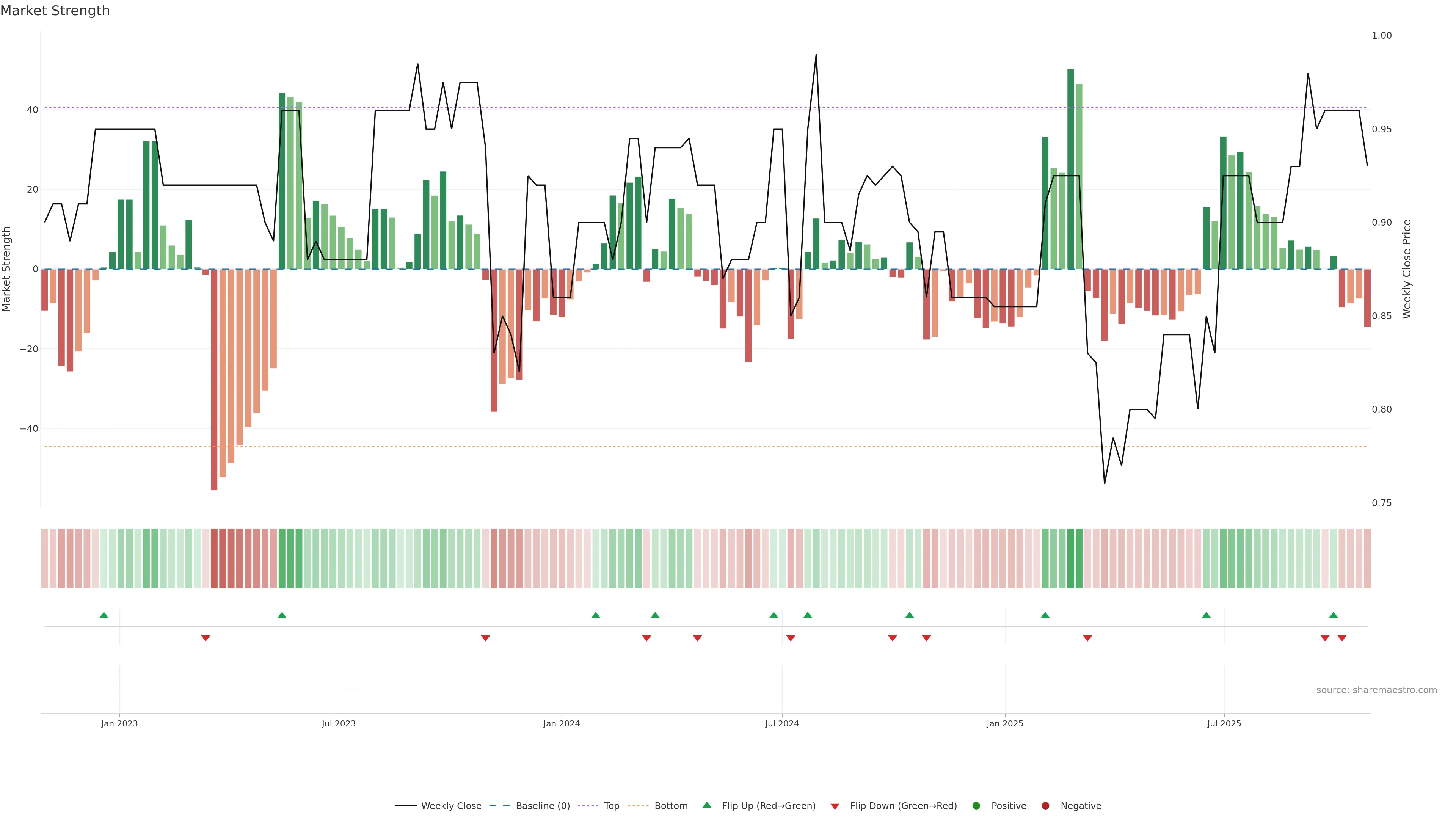Click the Jul 2024 x-axis label
Viewport: 1456px width, 819px height.
(782, 723)
